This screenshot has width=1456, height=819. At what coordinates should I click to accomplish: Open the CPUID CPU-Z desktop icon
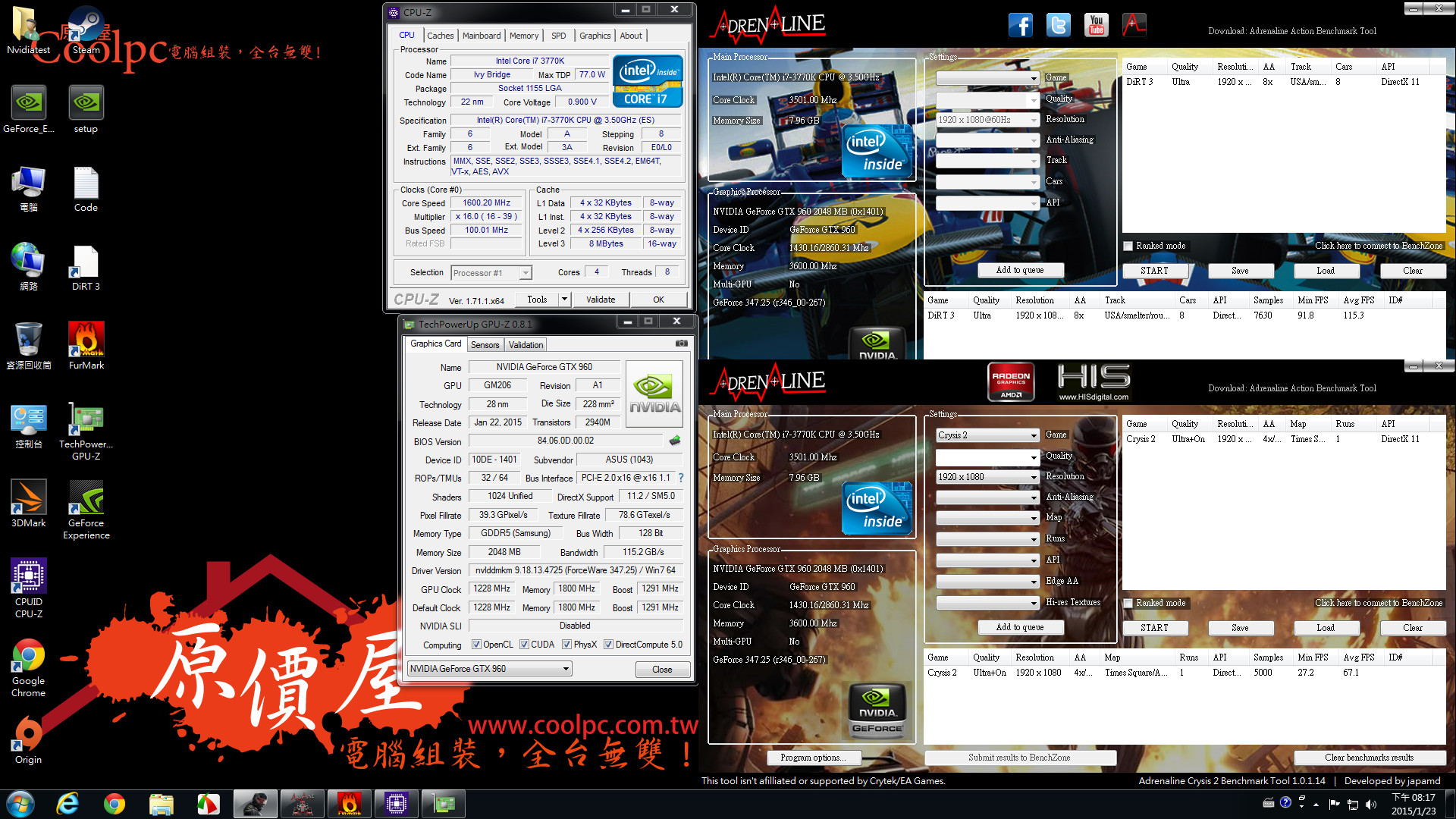point(29,588)
